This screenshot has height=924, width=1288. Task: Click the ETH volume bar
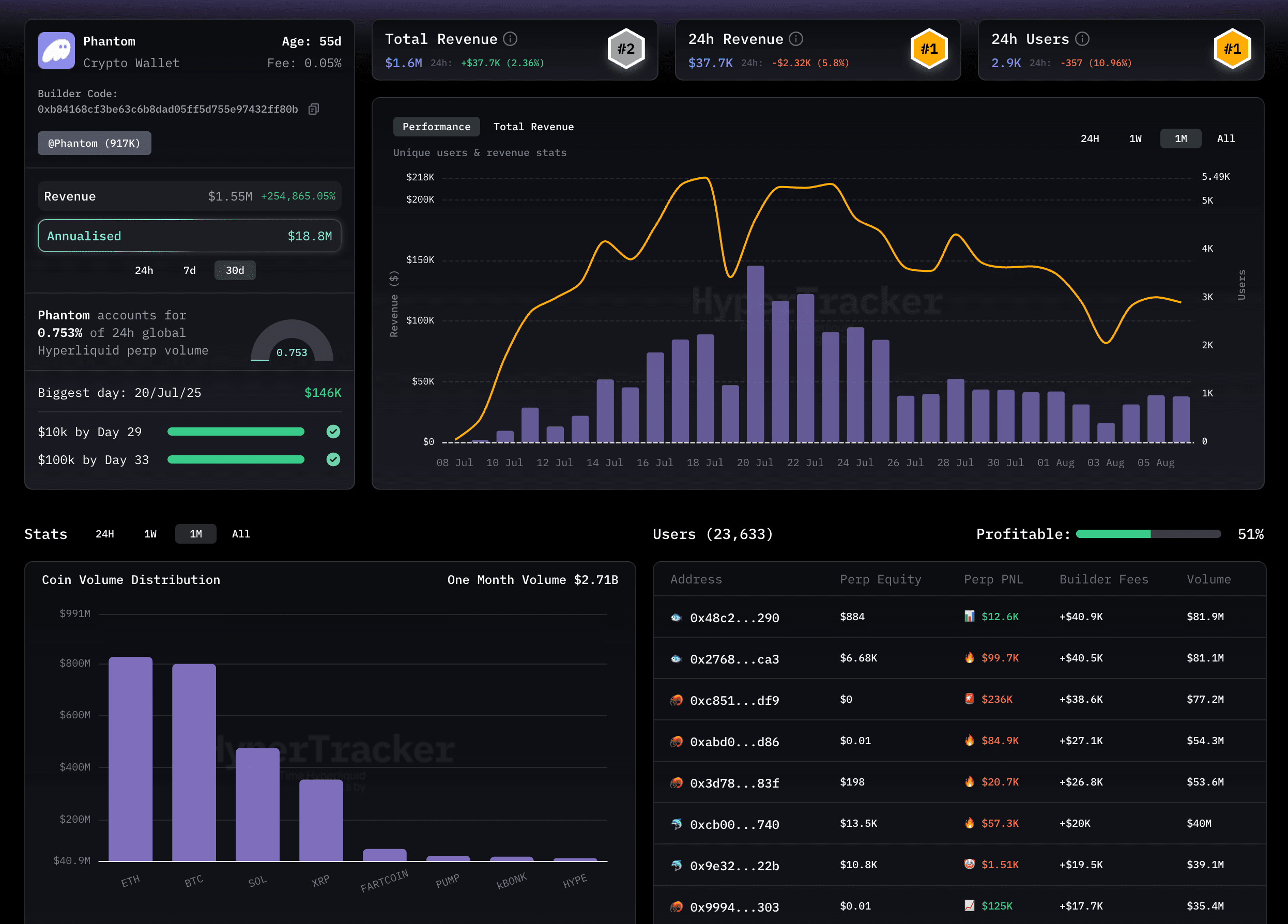(130, 759)
